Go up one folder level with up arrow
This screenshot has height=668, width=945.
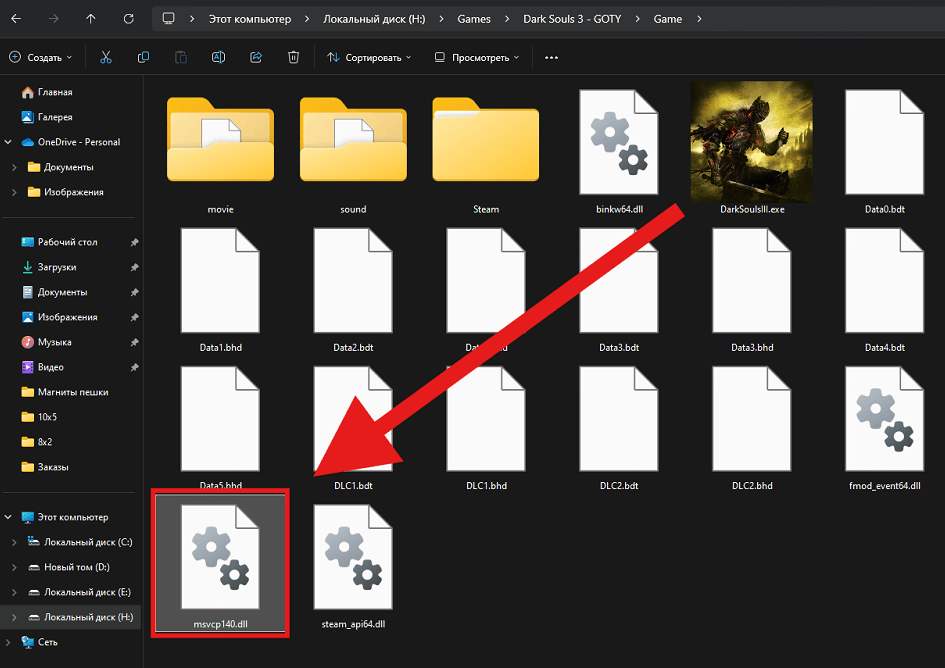point(91,19)
